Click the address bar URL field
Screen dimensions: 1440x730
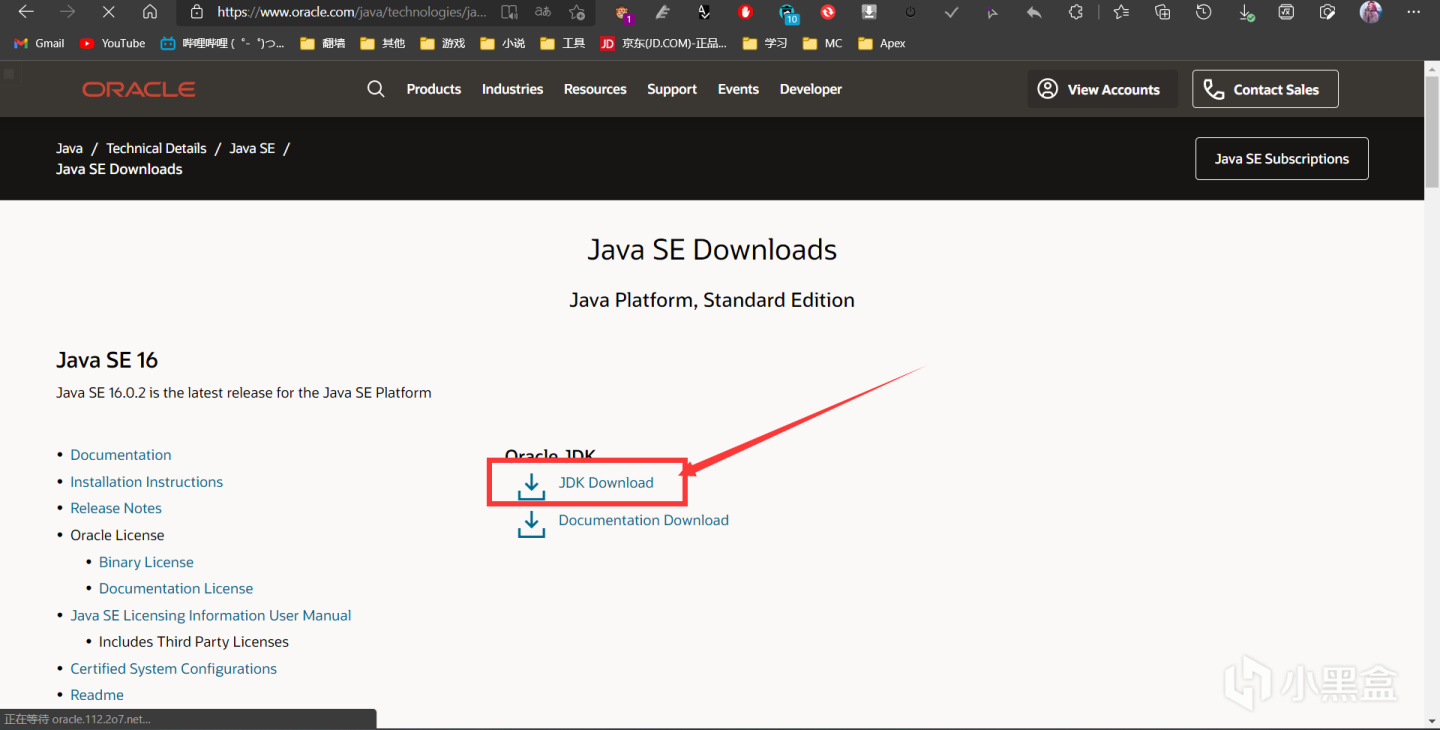(x=350, y=12)
